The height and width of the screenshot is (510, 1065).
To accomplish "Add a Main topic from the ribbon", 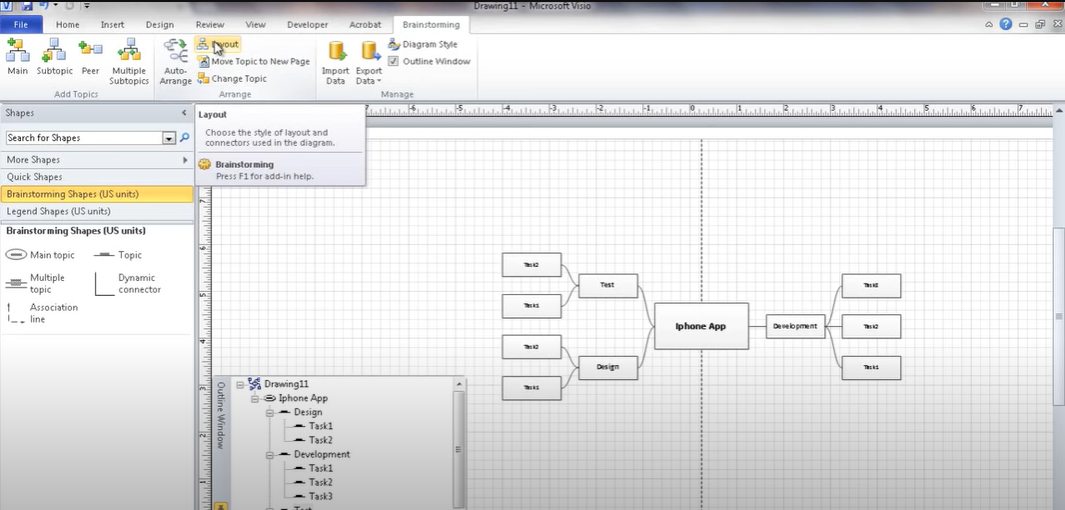I will pyautogui.click(x=18, y=57).
